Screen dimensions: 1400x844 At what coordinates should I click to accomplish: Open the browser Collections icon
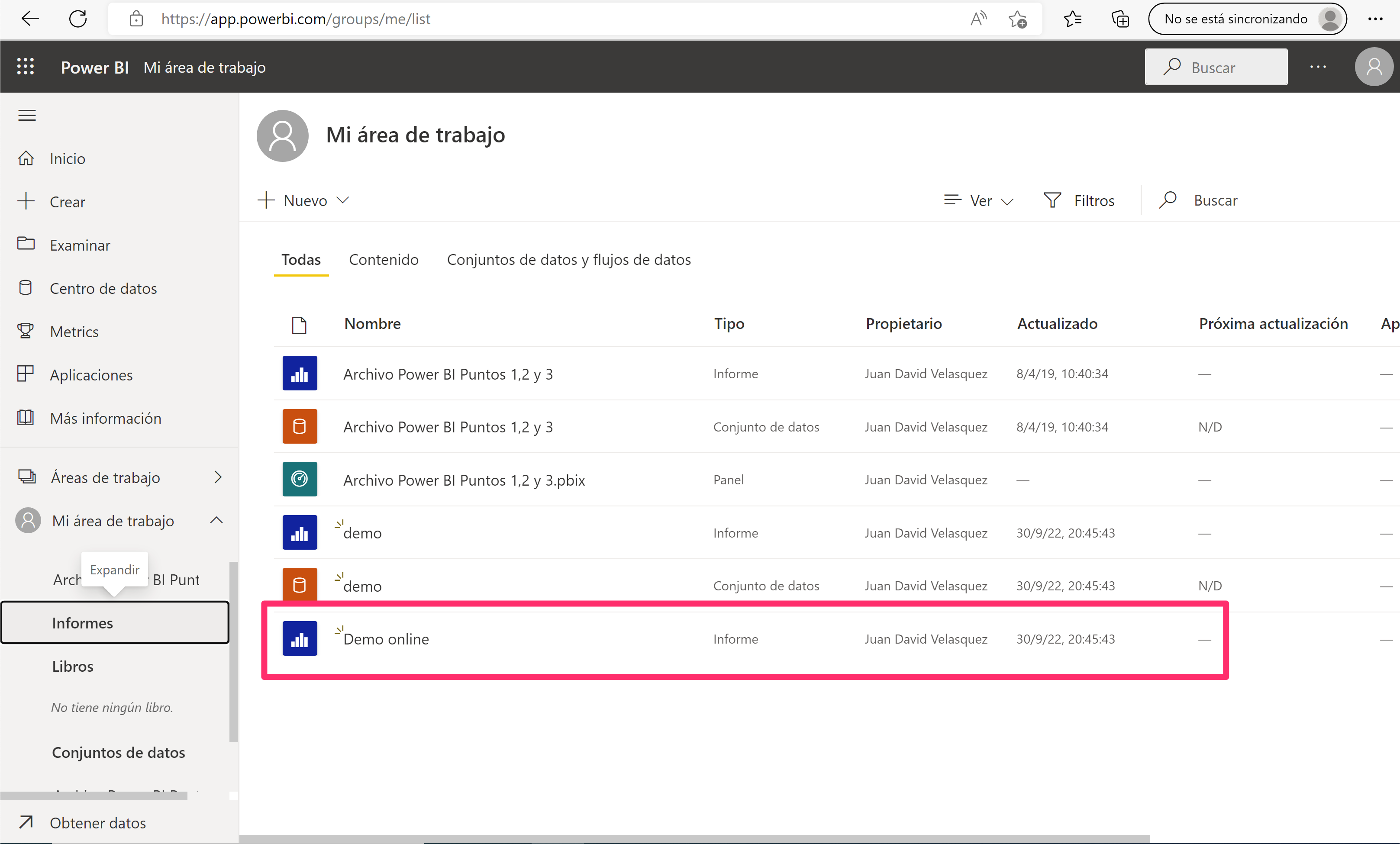[1120, 19]
